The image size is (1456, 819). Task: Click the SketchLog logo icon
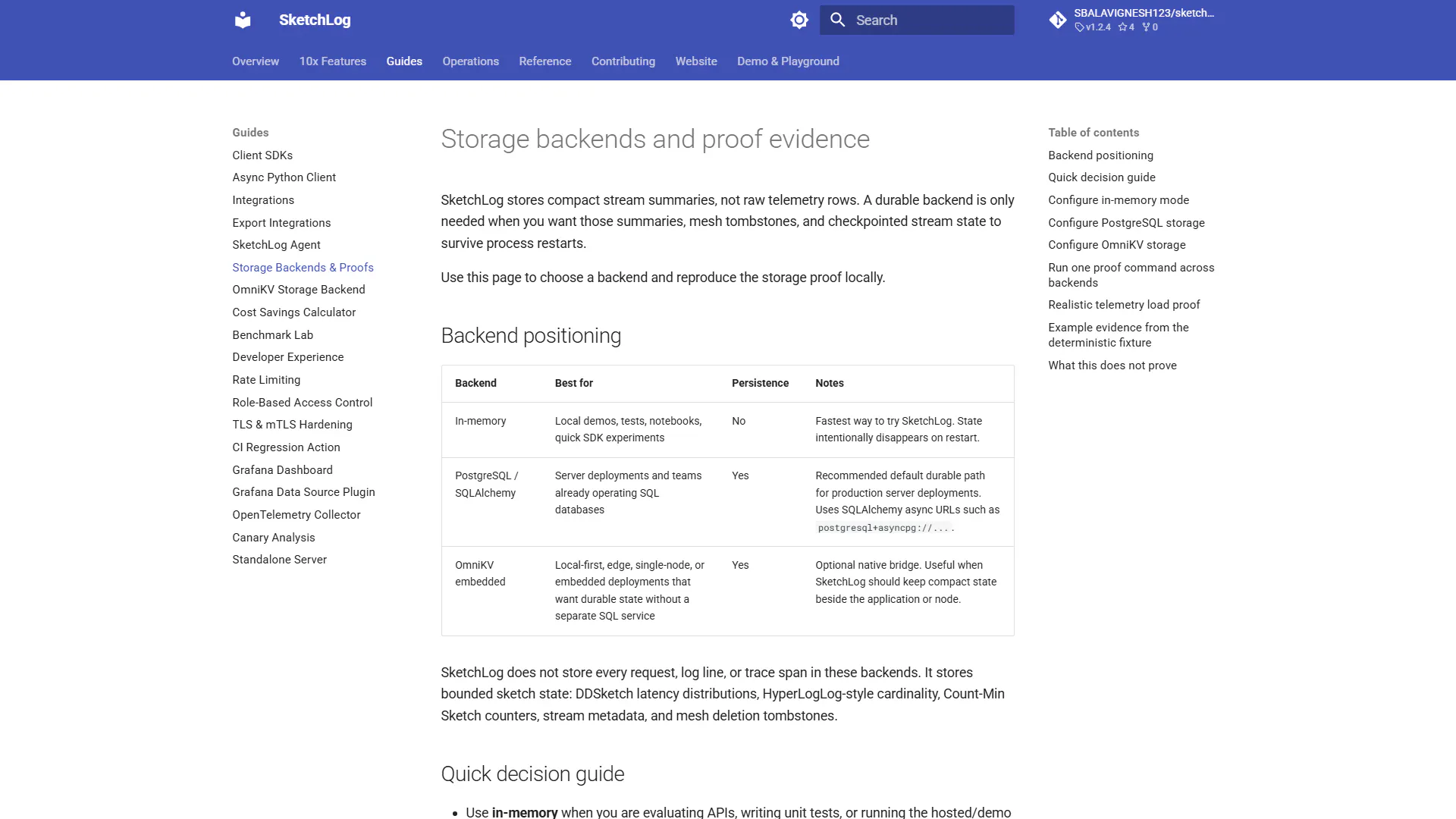pos(243,20)
